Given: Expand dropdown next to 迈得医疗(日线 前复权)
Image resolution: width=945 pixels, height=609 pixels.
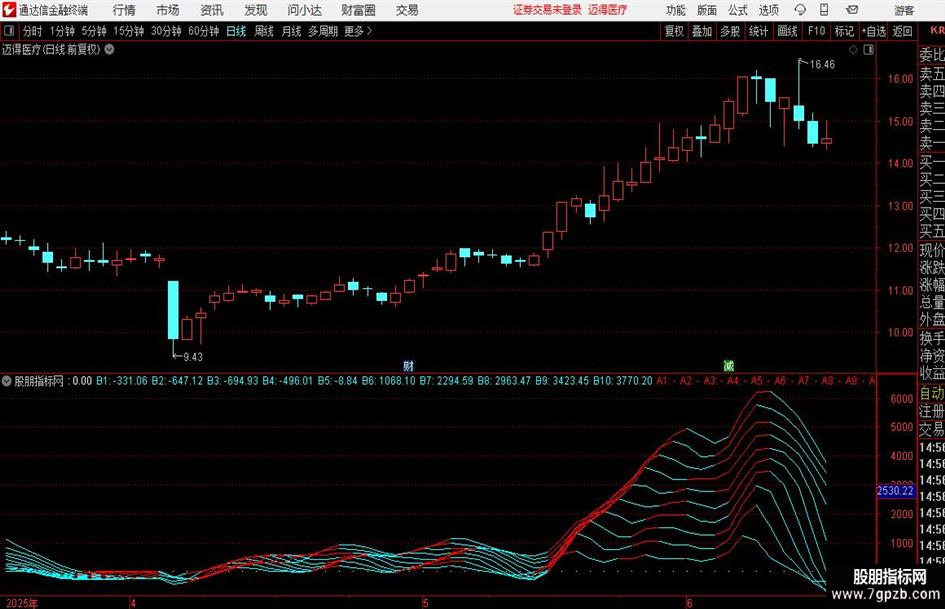Looking at the screenshot, I should point(110,49).
